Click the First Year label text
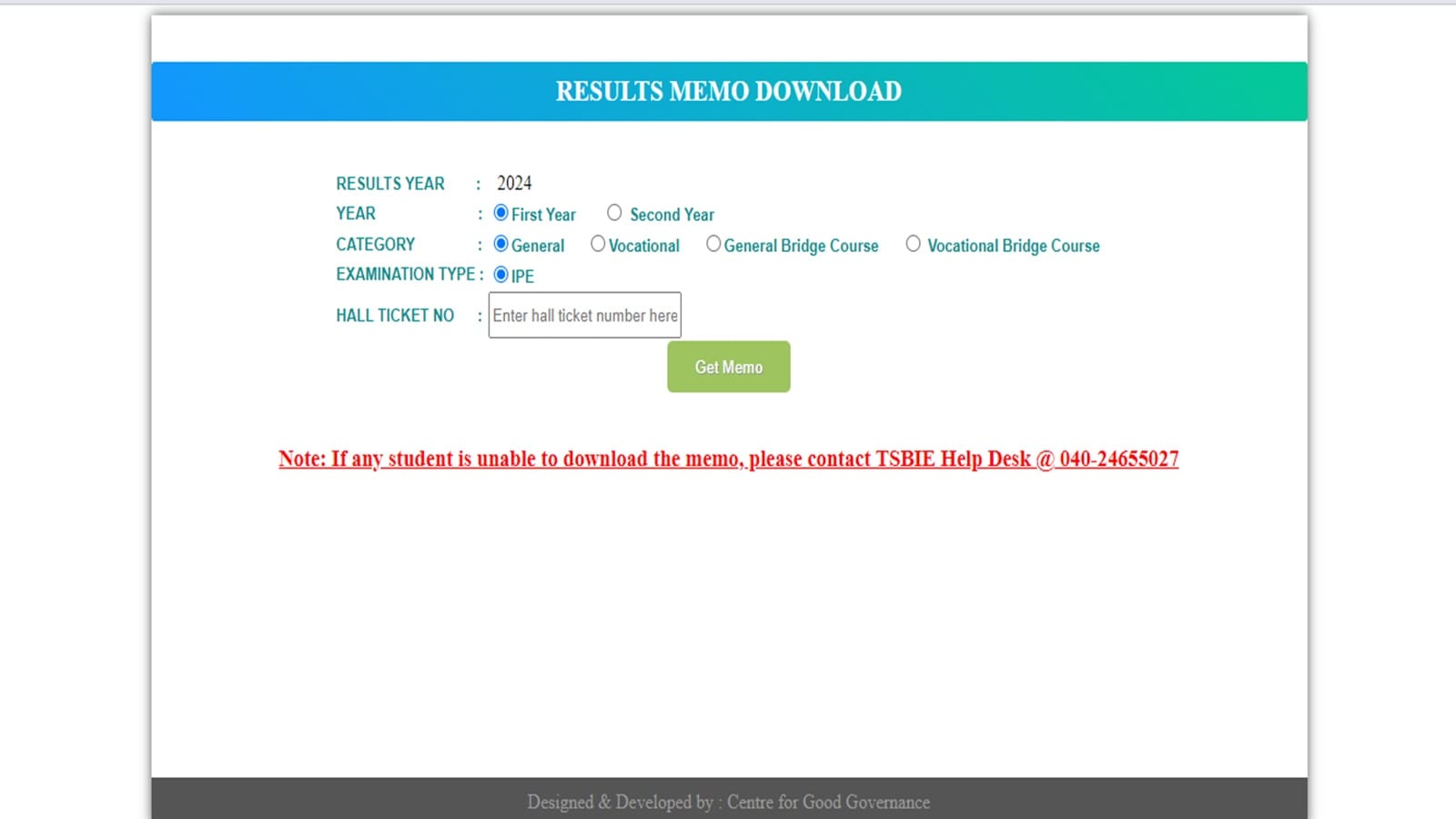The image size is (1456, 819). pos(543,215)
